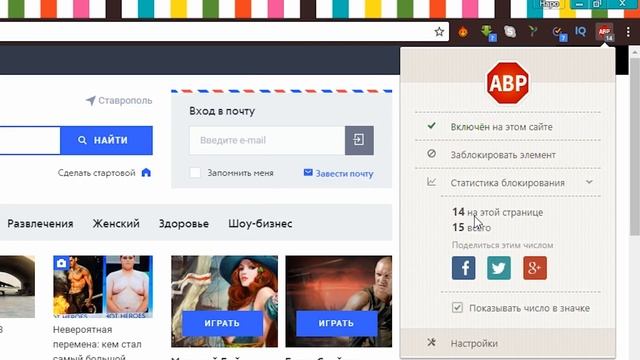Viewport: 640px width, 360px height.
Task: Open the Развлечения section tab
Action: tap(40, 224)
